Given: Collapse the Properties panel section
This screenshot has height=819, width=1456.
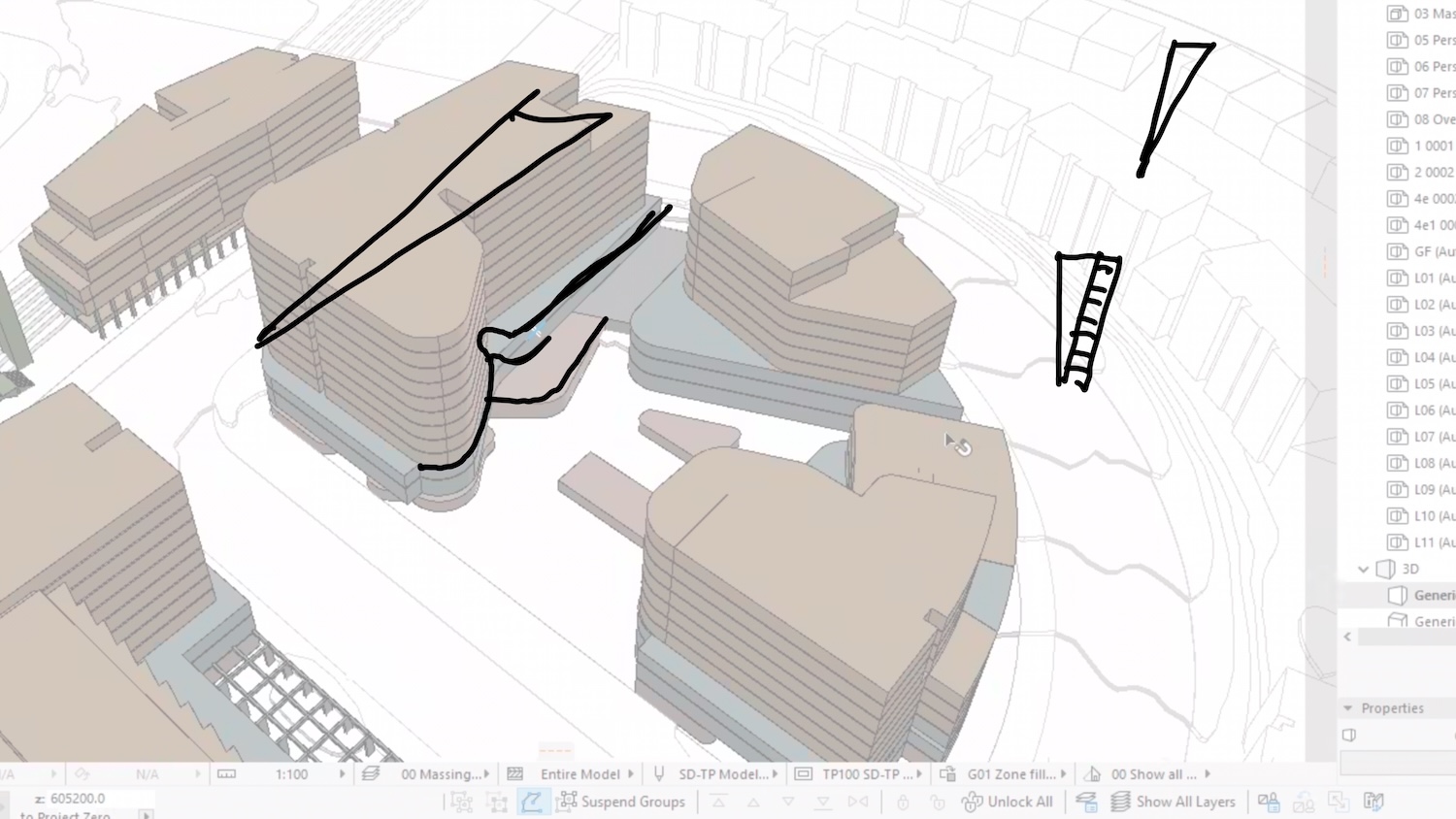Looking at the screenshot, I should coord(1348,708).
